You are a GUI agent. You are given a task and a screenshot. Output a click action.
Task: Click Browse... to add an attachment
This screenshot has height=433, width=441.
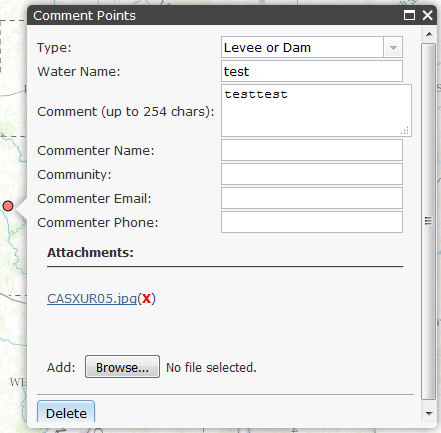coord(122,367)
